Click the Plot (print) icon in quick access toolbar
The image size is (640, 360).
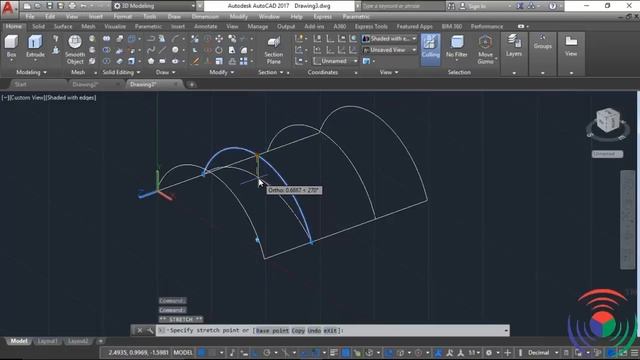pyautogui.click(x=72, y=6)
